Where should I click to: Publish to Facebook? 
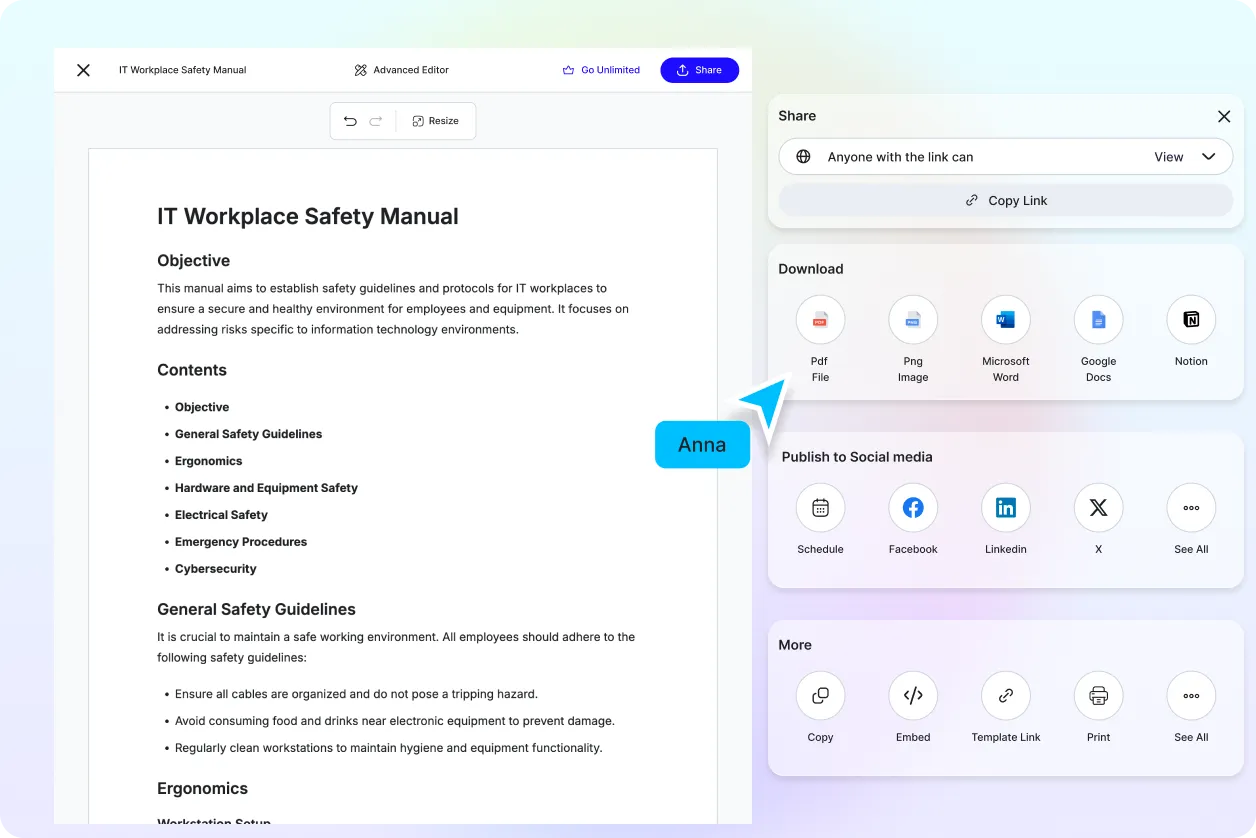pos(912,508)
